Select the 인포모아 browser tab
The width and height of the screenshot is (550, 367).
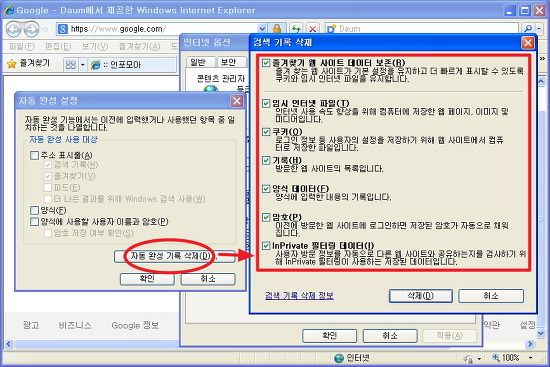pyautogui.click(x=132, y=65)
